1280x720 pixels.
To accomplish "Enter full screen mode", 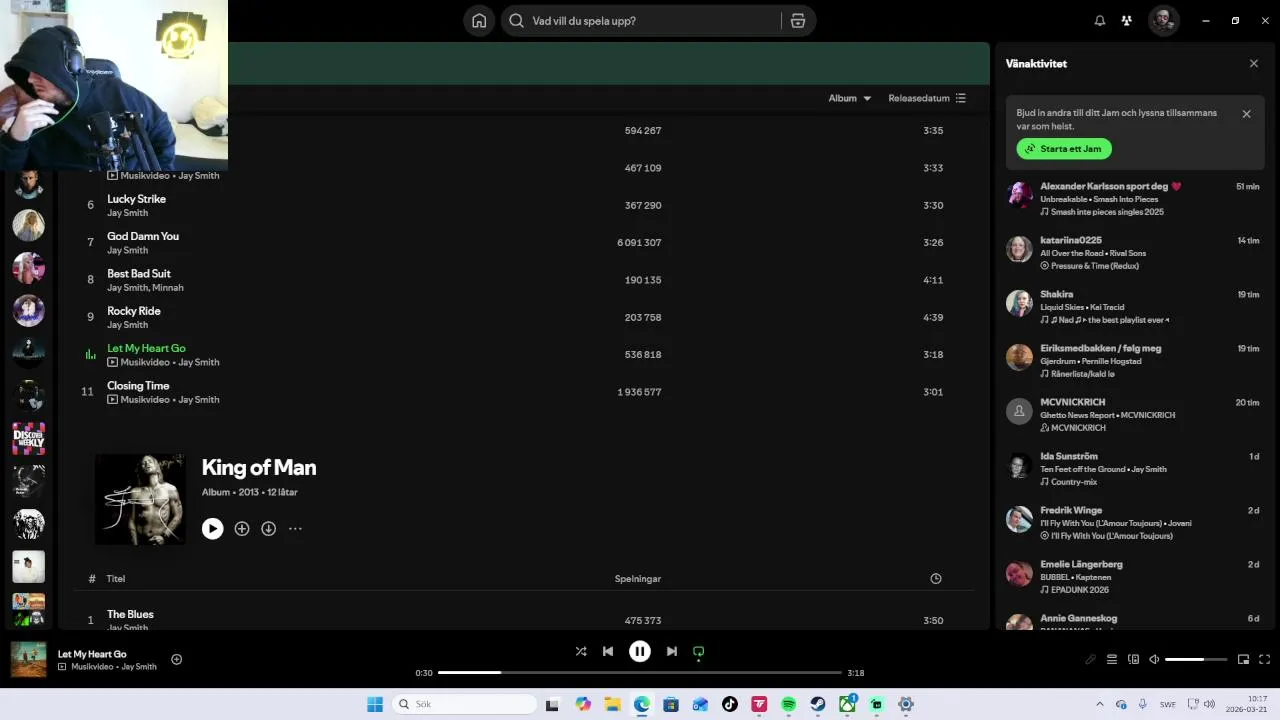I will pos(1265,659).
